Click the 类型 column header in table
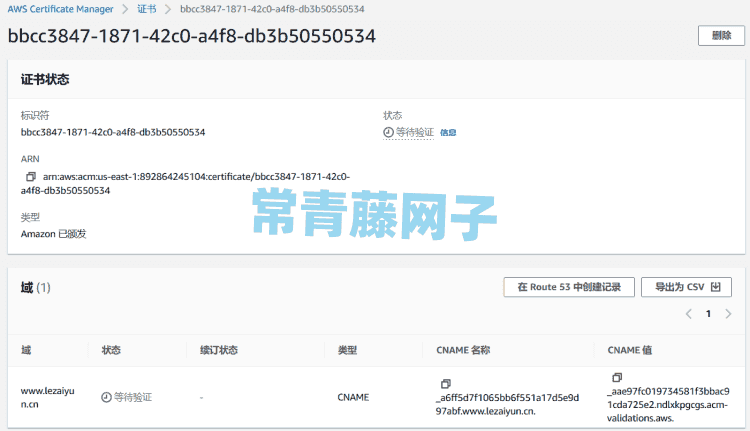Viewport: 750px width, 431px height. tap(347, 350)
